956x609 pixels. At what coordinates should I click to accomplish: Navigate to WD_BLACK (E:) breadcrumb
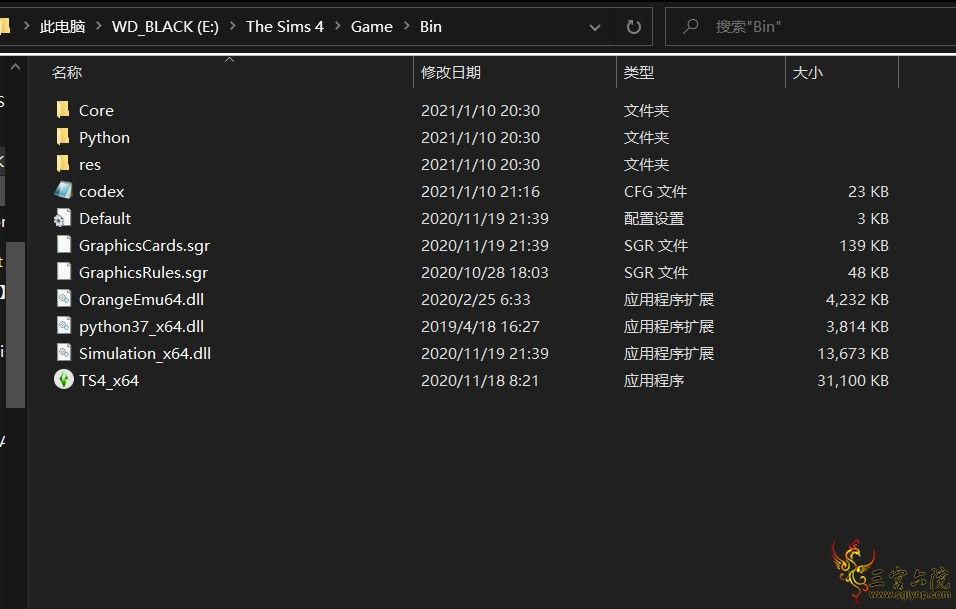(165, 27)
